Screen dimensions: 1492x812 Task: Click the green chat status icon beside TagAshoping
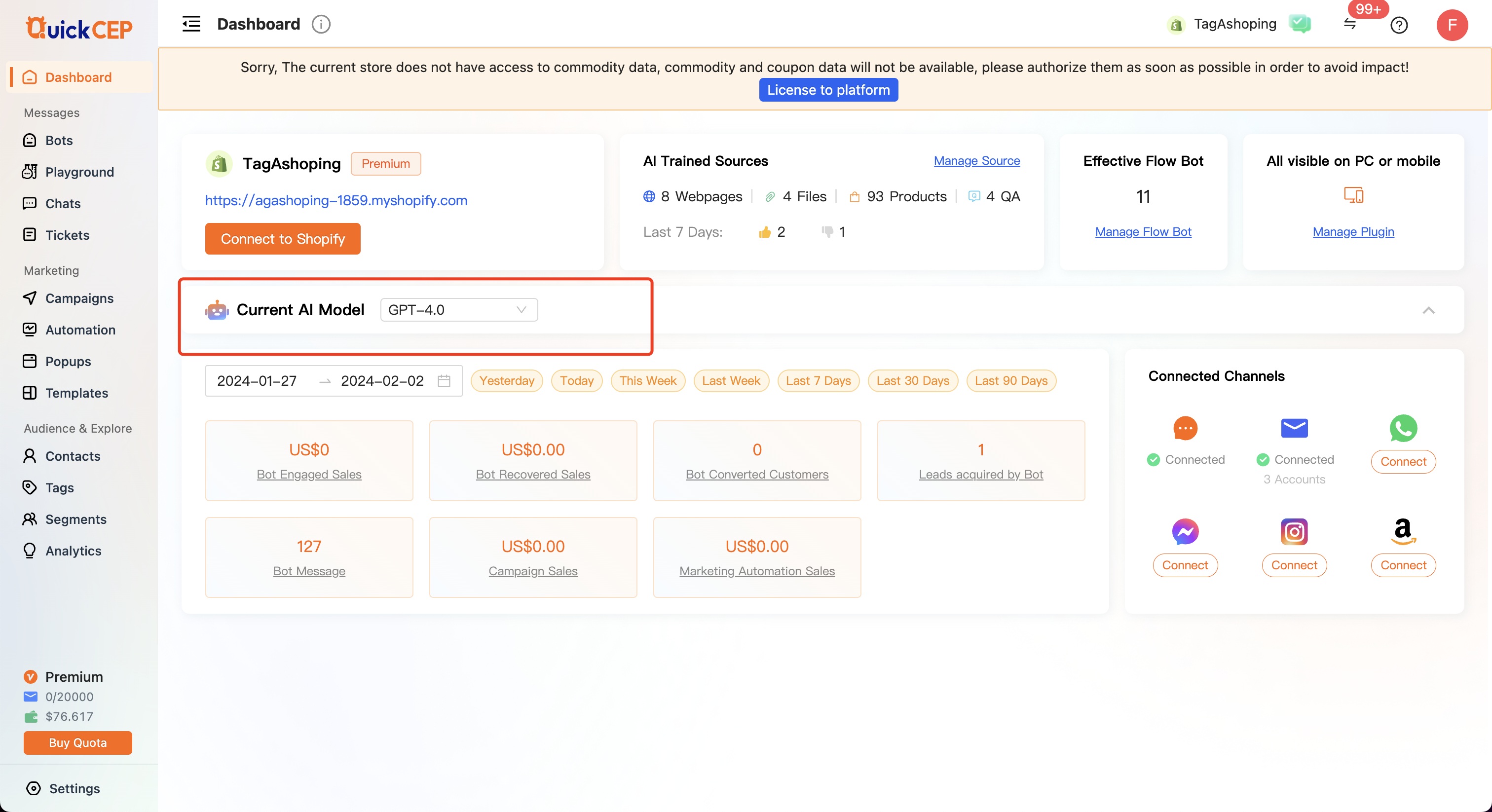[x=1300, y=24]
